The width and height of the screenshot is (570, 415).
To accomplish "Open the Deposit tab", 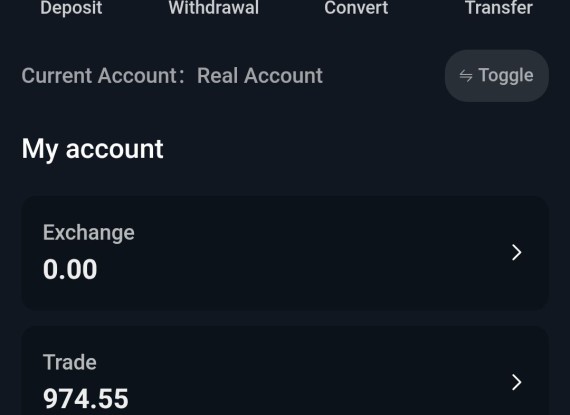I will pos(71,8).
